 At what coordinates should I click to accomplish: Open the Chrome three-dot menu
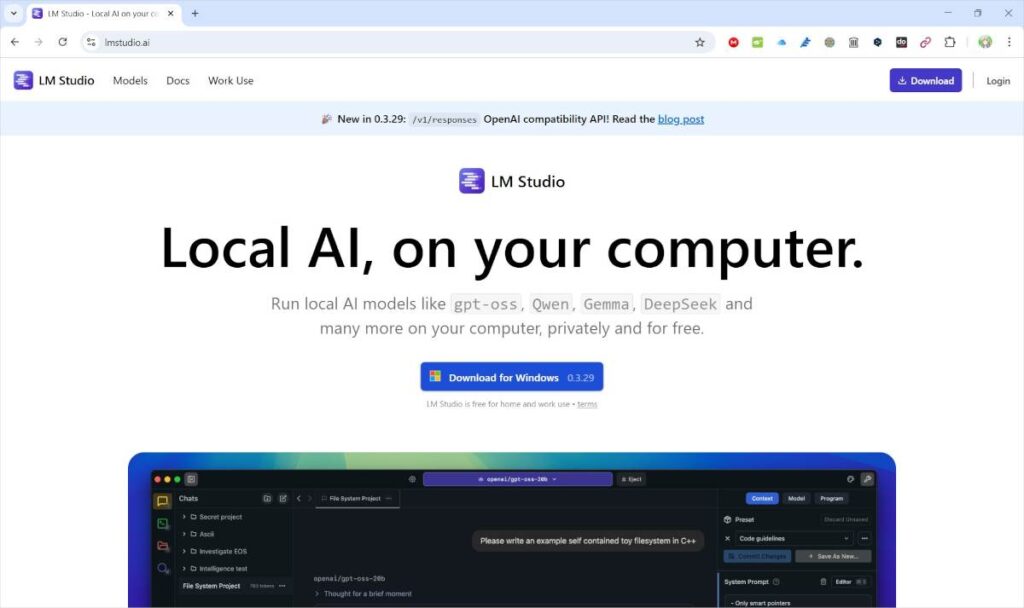(1009, 42)
